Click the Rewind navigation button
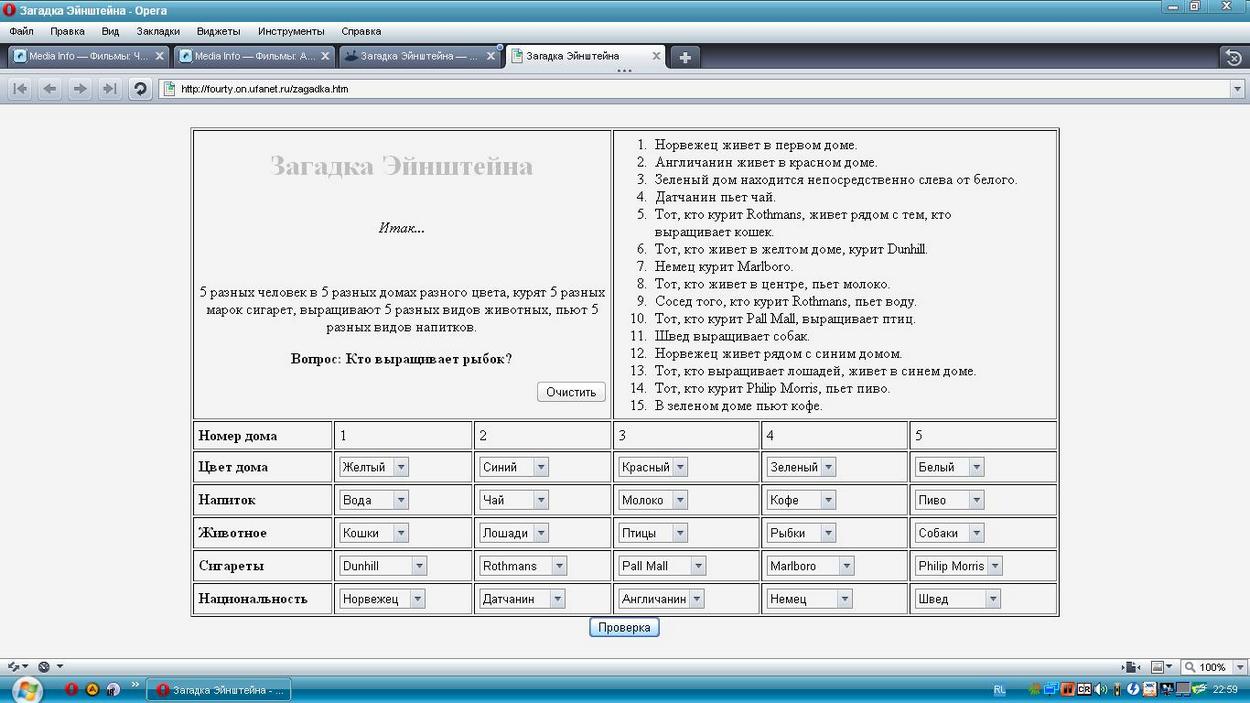The image size is (1250, 703). pos(19,89)
